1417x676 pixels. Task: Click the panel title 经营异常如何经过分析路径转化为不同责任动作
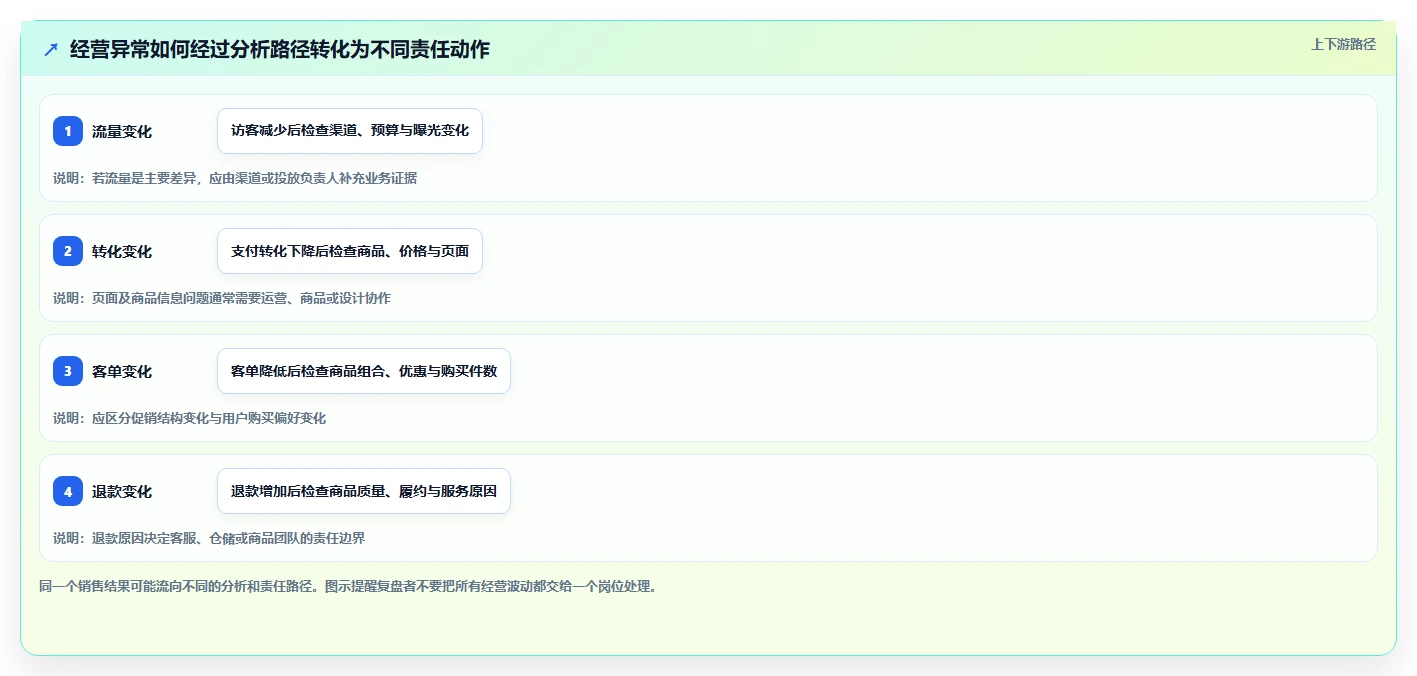point(280,49)
